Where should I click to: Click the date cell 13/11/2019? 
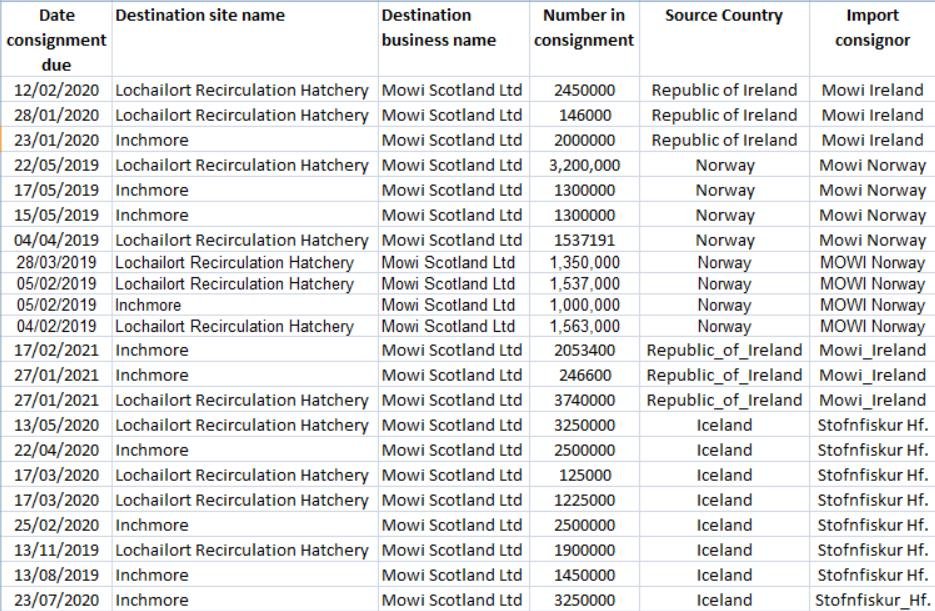coord(56,550)
